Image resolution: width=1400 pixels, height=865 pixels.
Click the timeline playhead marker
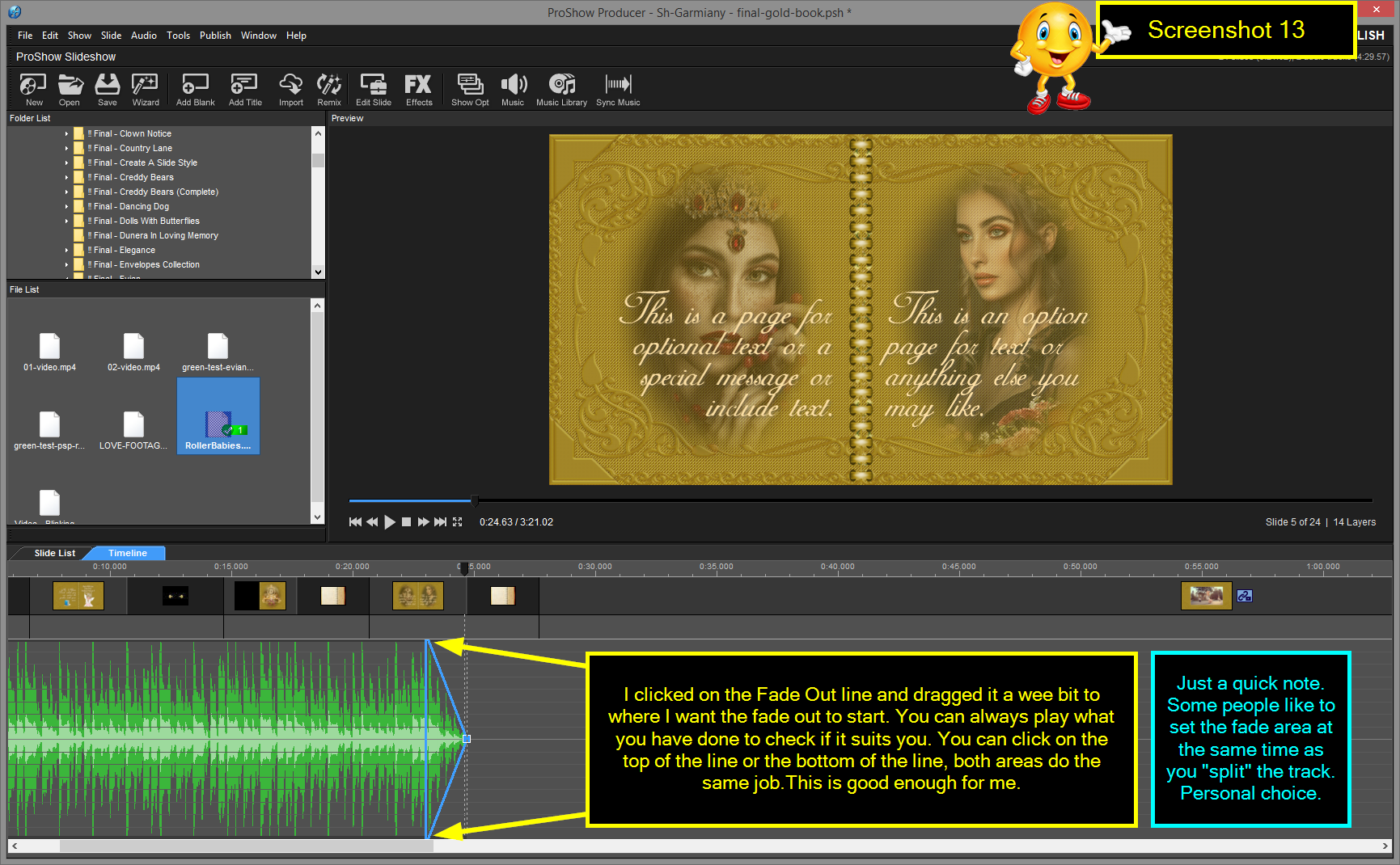(464, 568)
